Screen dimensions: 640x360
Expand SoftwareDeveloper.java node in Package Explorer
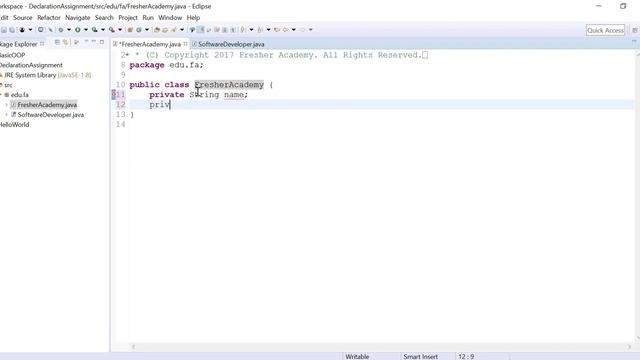coord(7,115)
